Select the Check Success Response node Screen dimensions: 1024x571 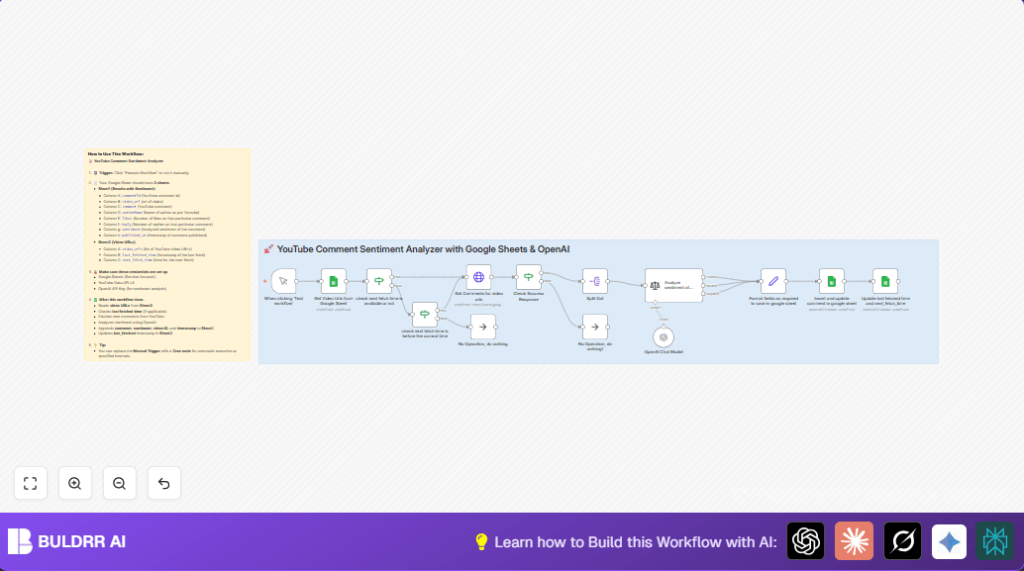coord(528,277)
